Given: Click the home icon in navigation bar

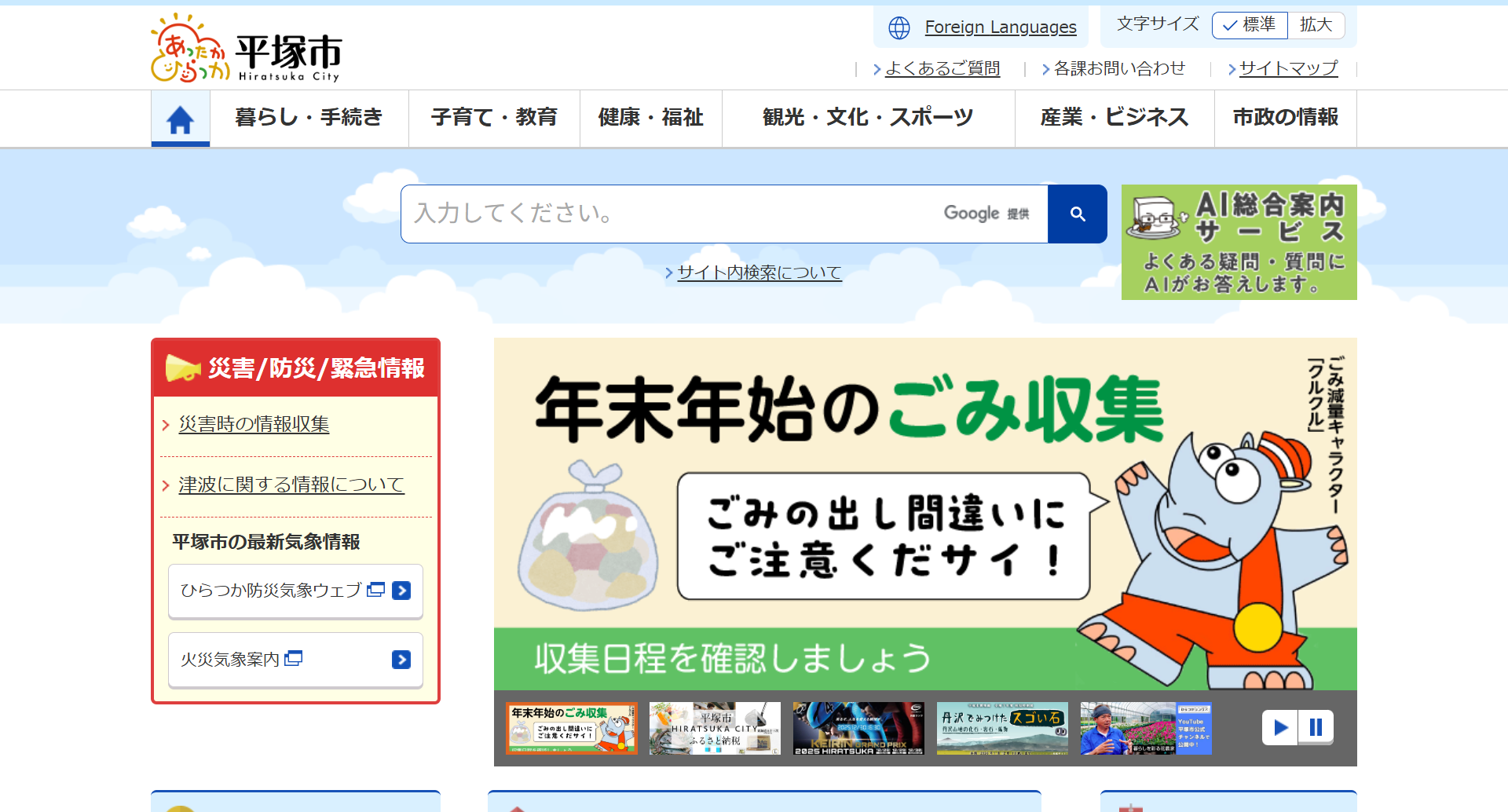Looking at the screenshot, I should [x=180, y=119].
